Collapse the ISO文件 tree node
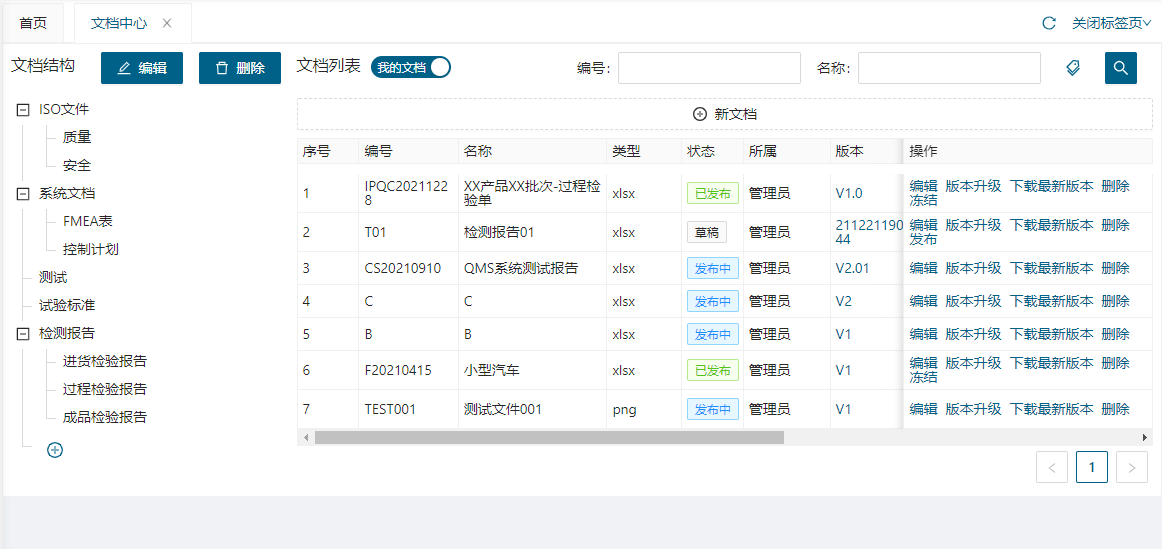The height and width of the screenshot is (549, 1162). coord(23,110)
